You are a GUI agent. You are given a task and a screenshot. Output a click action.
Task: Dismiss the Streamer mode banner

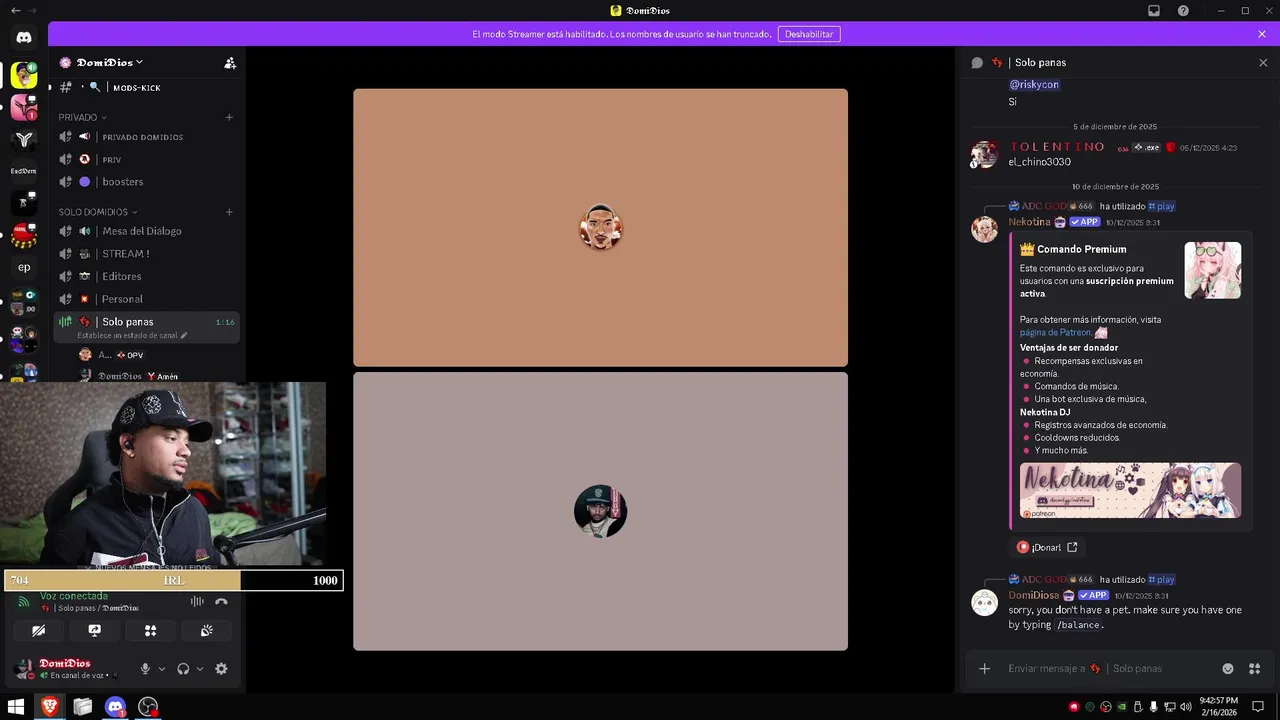point(1262,34)
